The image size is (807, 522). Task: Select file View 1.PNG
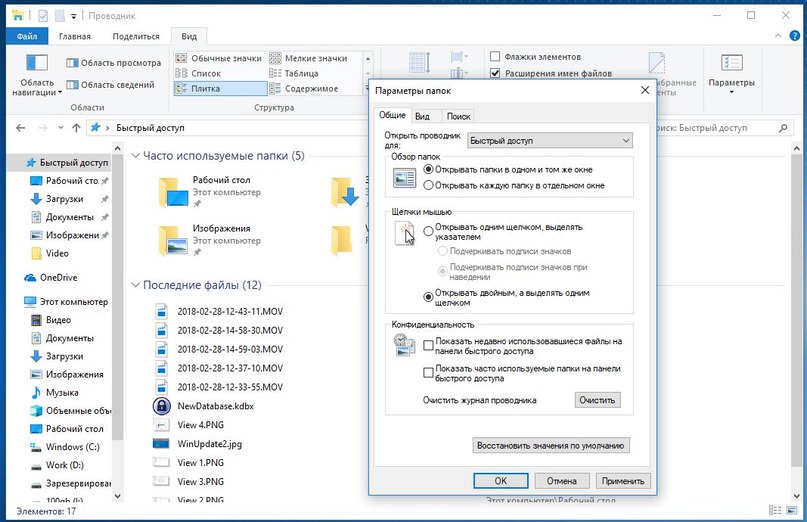pyautogui.click(x=189, y=463)
